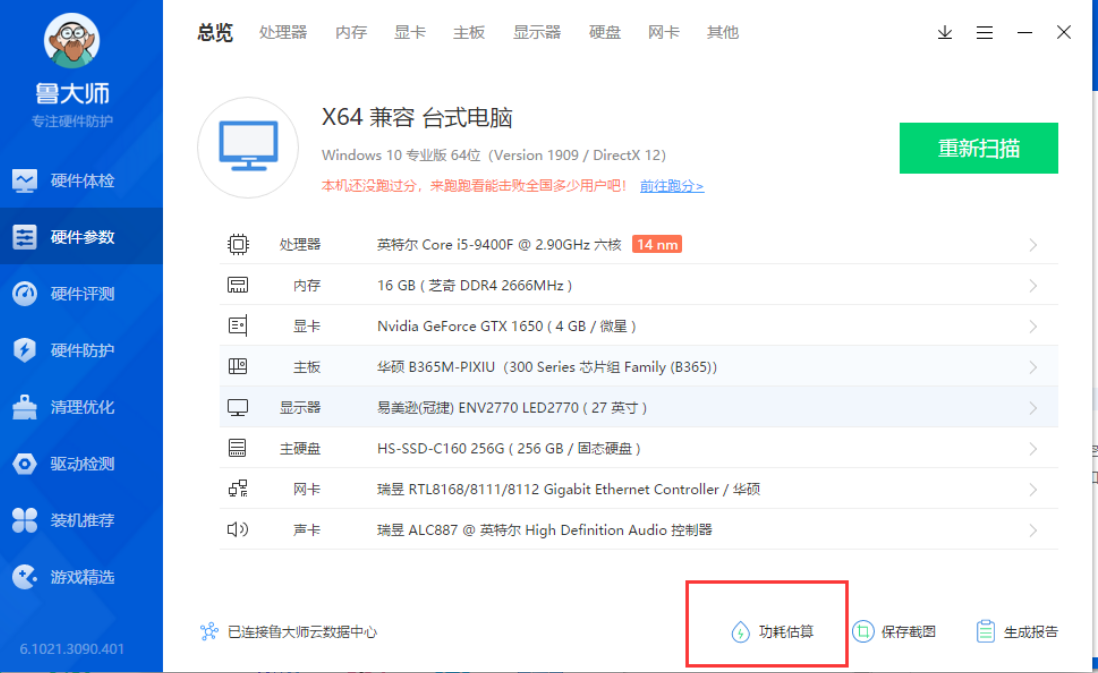Go to 清理优化 in the sidebar

click(81, 408)
